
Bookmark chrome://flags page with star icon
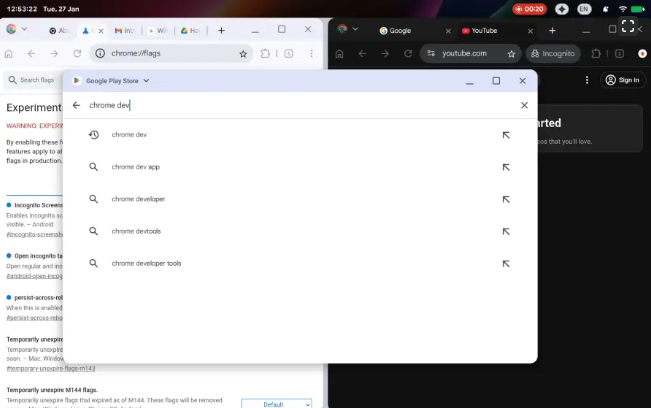click(243, 54)
